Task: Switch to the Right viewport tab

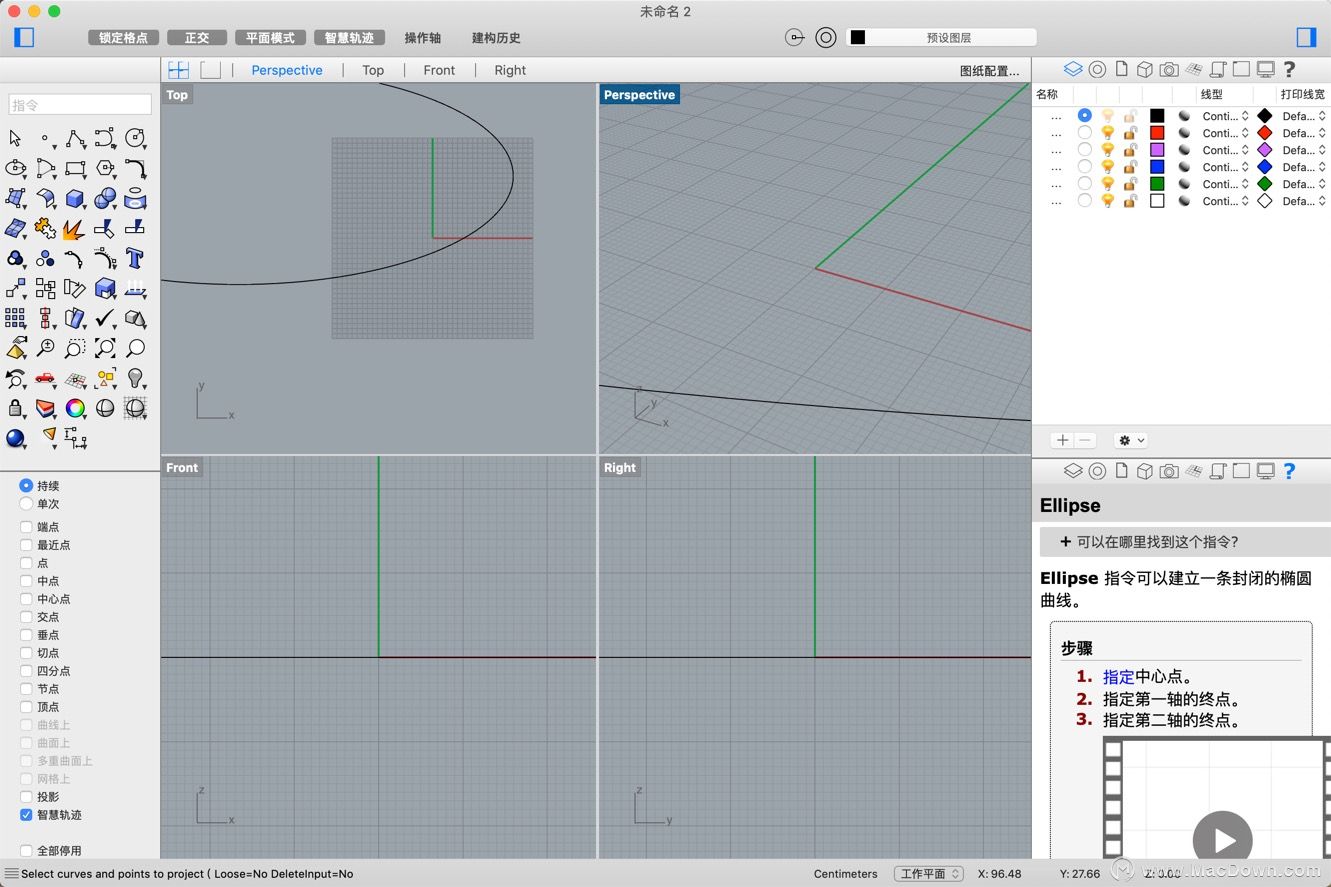Action: (510, 70)
